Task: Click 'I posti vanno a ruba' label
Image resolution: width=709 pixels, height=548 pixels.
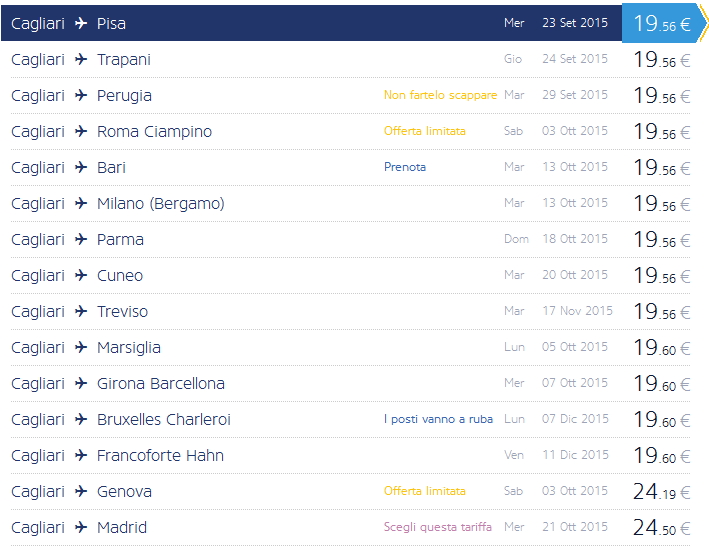Action: [x=438, y=419]
